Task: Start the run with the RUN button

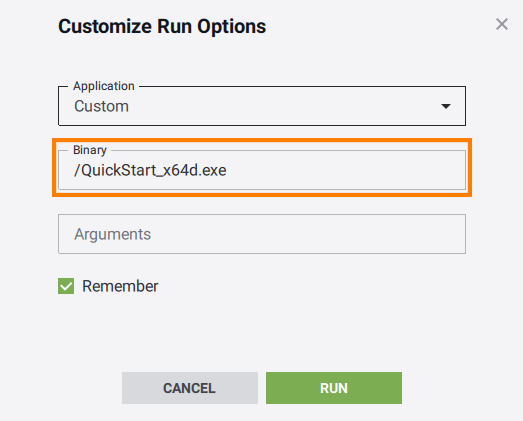Action: click(x=334, y=388)
